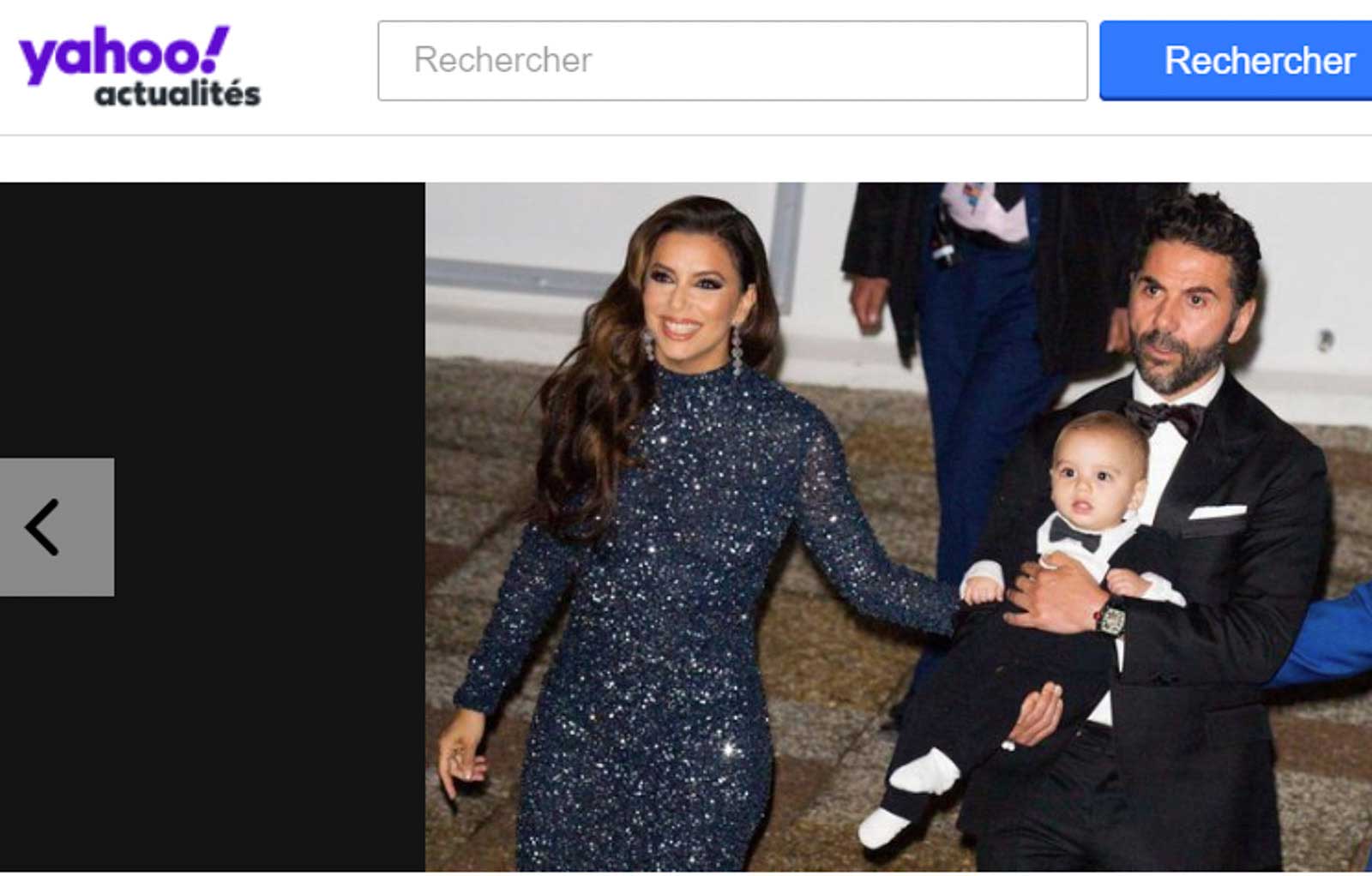Open the actualités section wordmark
The width and height of the screenshot is (1372, 876).
click(178, 93)
